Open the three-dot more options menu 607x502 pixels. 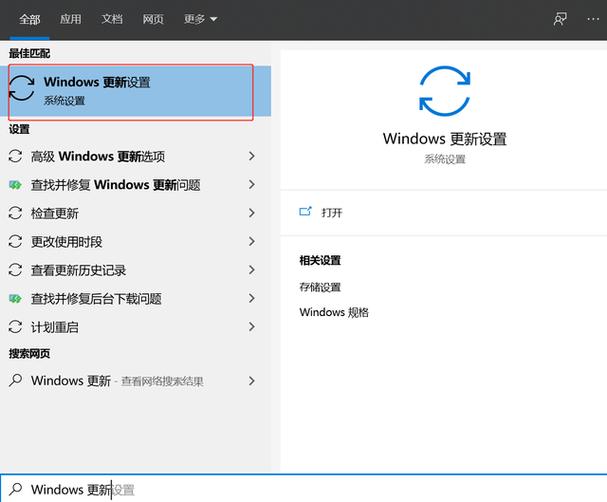tap(593, 19)
